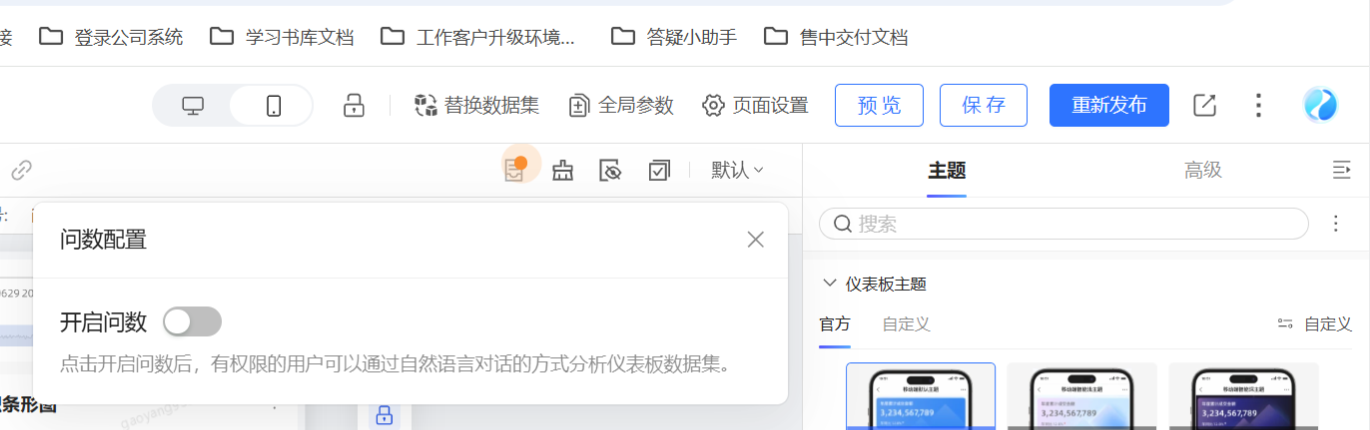The height and width of the screenshot is (430, 1370).
Task: Open the 工作客户升级环境 bookmark folder
Action: (x=479, y=37)
